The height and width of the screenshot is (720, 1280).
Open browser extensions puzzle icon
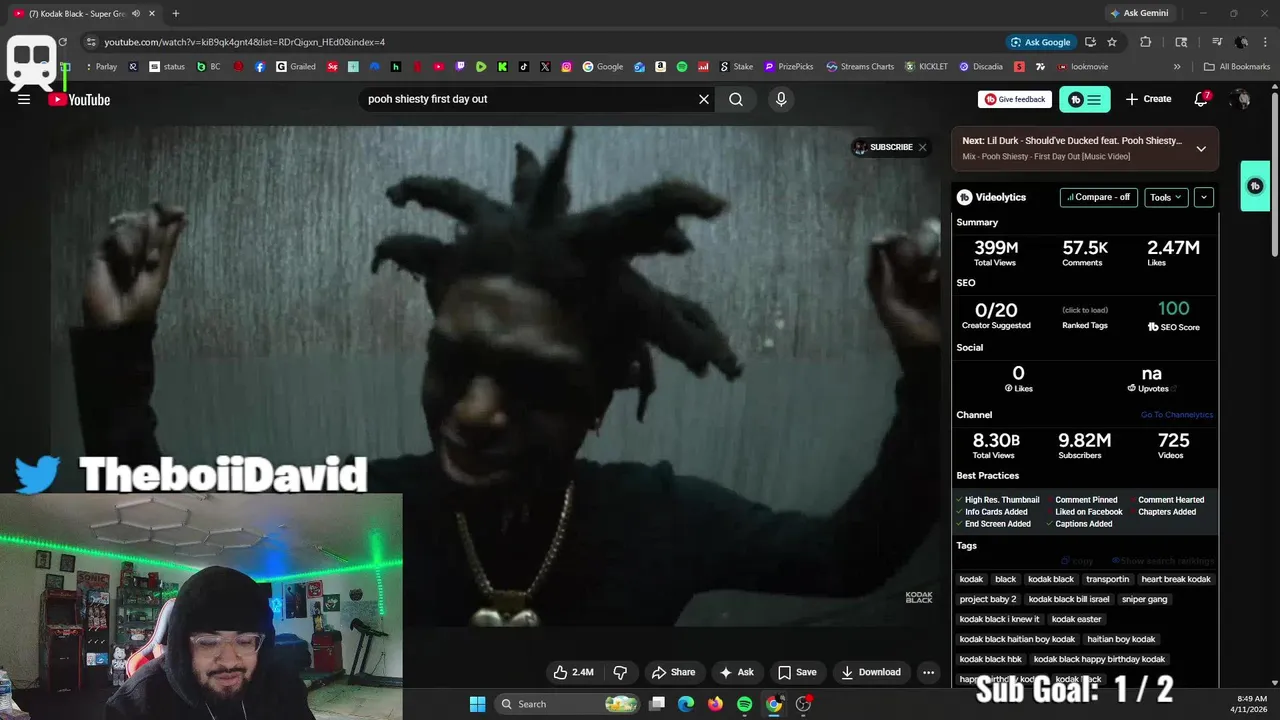tap(1146, 42)
